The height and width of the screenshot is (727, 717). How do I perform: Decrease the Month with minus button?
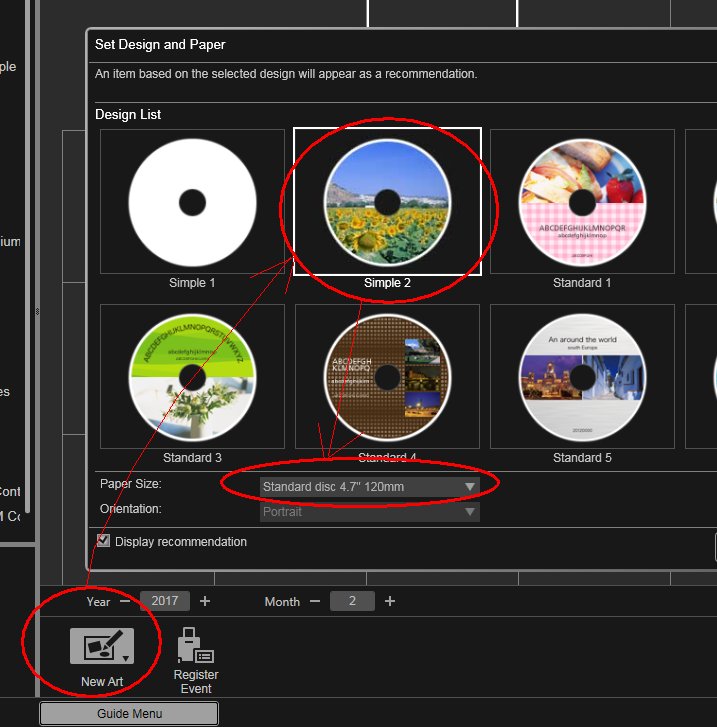click(x=314, y=601)
